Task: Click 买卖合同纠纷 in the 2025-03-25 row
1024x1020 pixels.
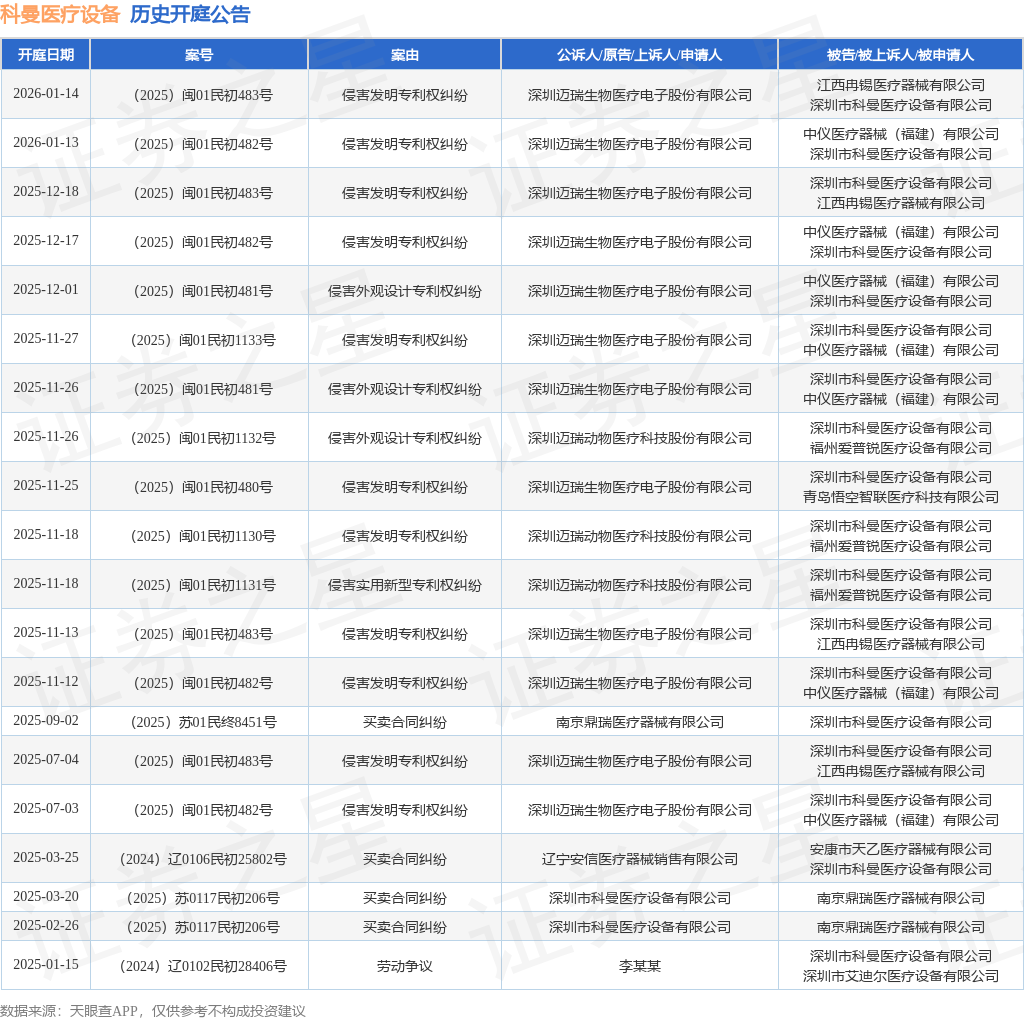Action: (405, 859)
